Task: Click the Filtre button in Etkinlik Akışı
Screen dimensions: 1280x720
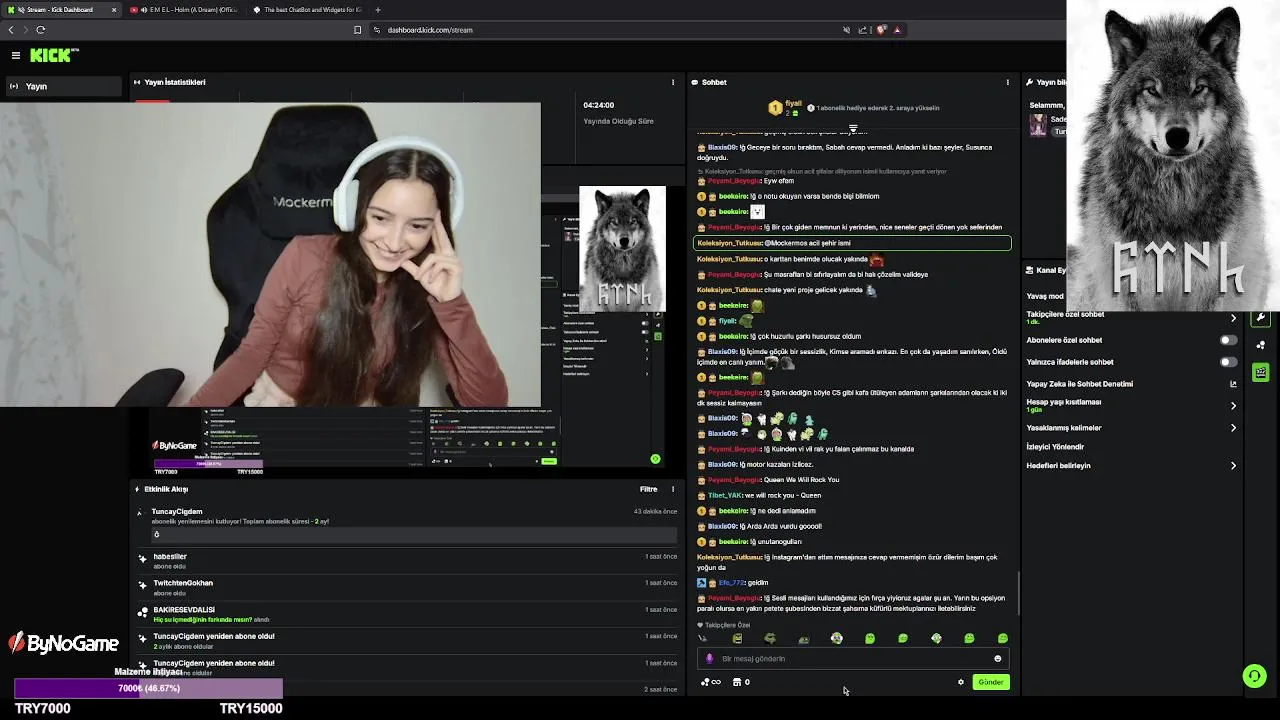Action: coord(648,489)
